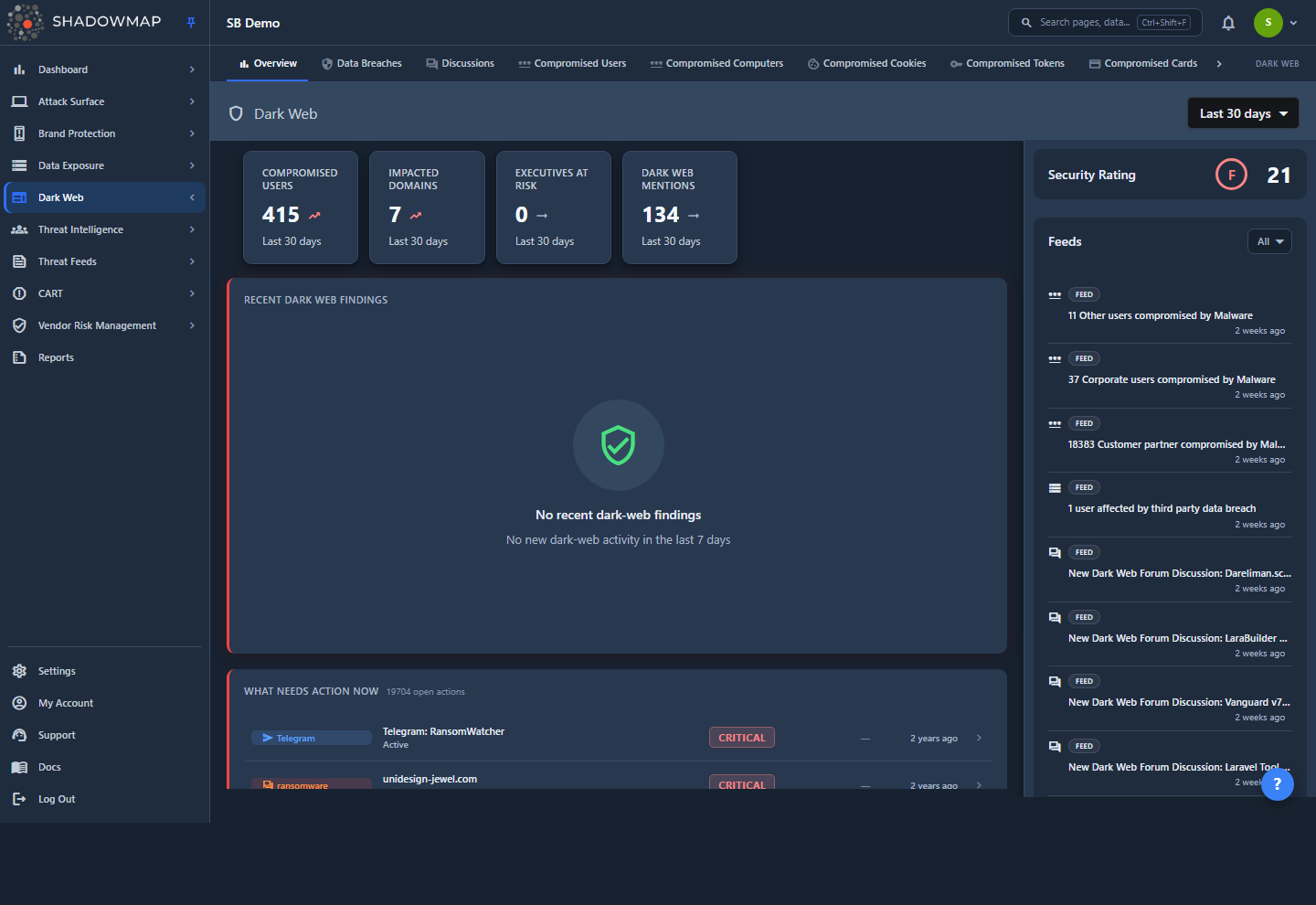Open the Telegram: RansomWatcher action row
Image resolution: width=1316 pixels, height=905 pixels.
(x=617, y=738)
